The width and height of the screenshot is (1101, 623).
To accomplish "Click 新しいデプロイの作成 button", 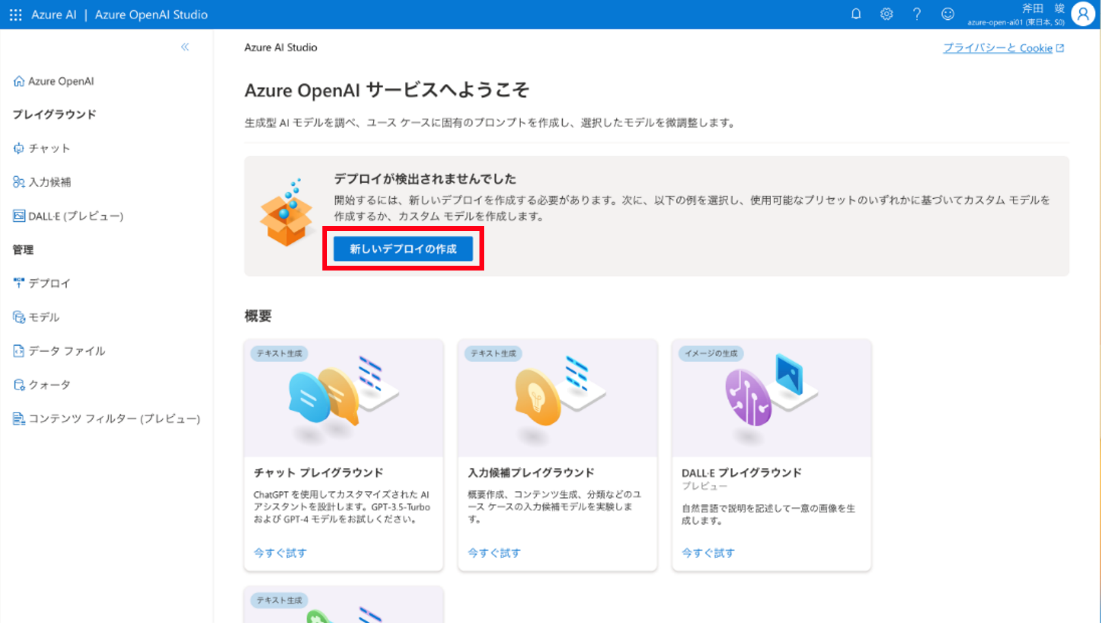I will pos(403,249).
